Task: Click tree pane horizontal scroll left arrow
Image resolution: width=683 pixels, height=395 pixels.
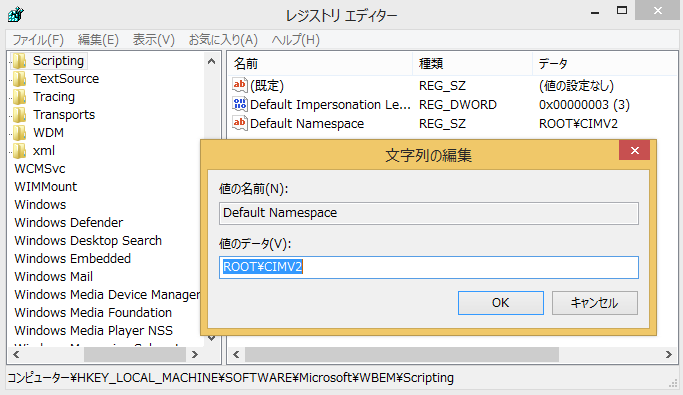Action: [x=16, y=354]
